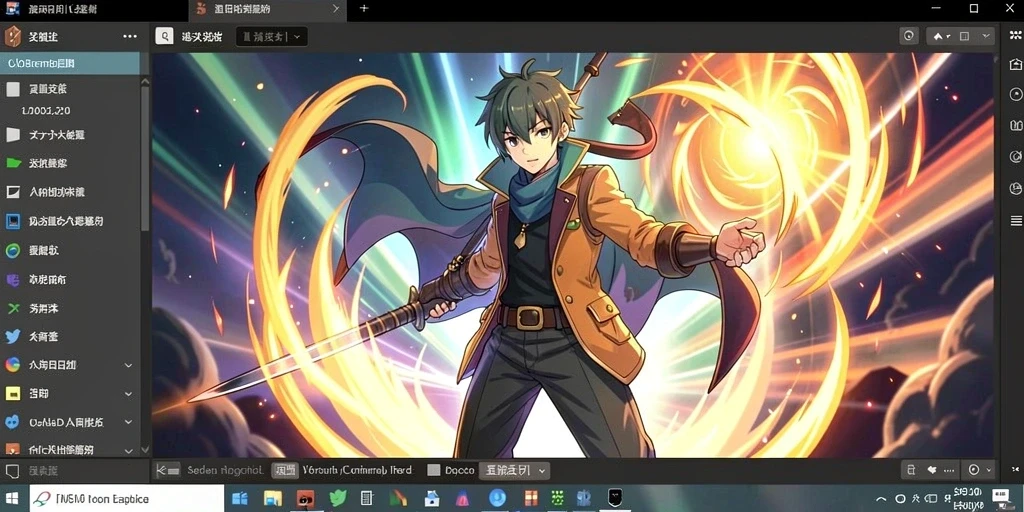Screen dimensions: 1024x512
Task: Open a new tab with plus button
Action: pyautogui.click(x=364, y=8)
